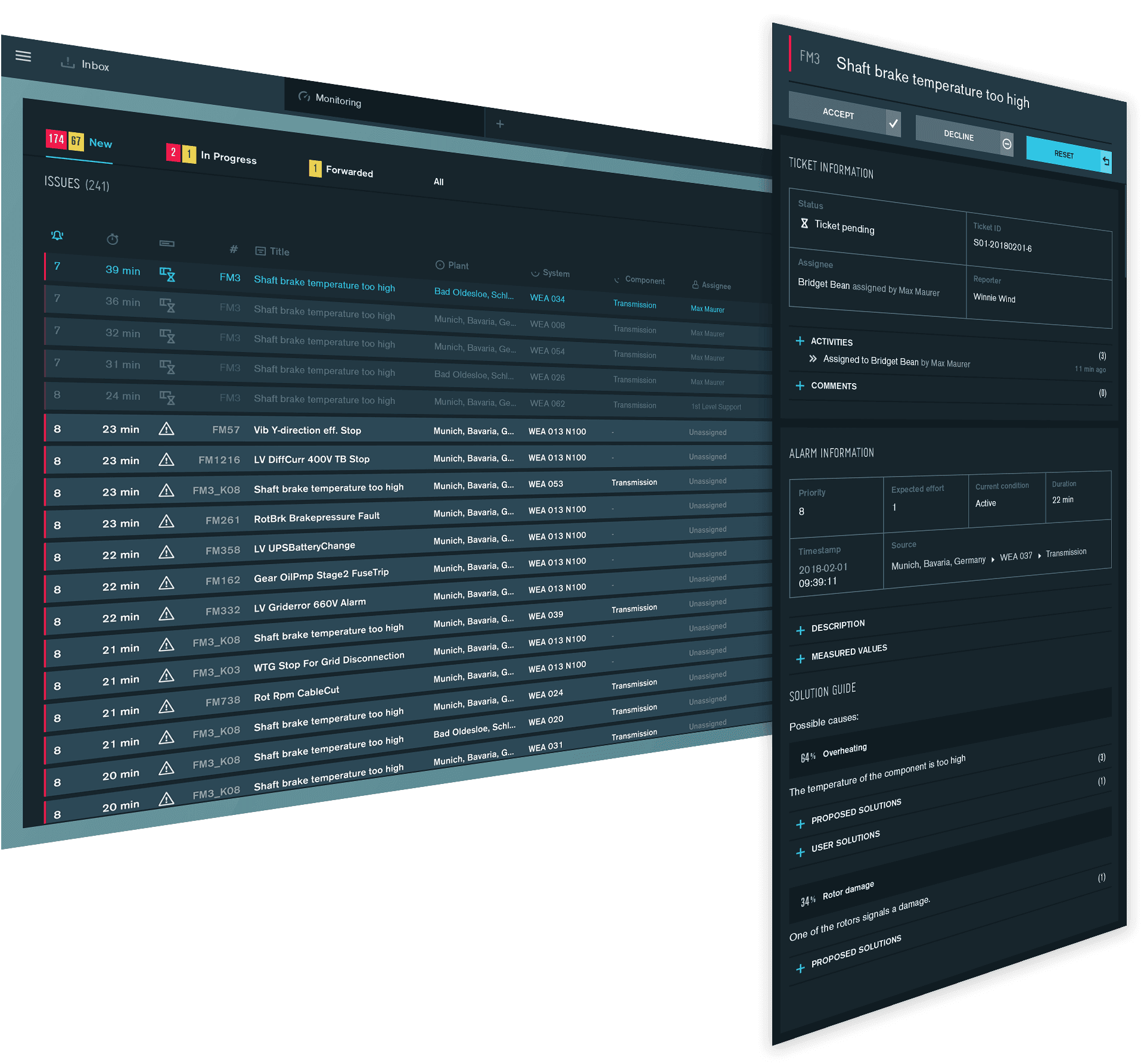Open the hamburger menu
The image size is (1144, 1064).
[x=23, y=56]
